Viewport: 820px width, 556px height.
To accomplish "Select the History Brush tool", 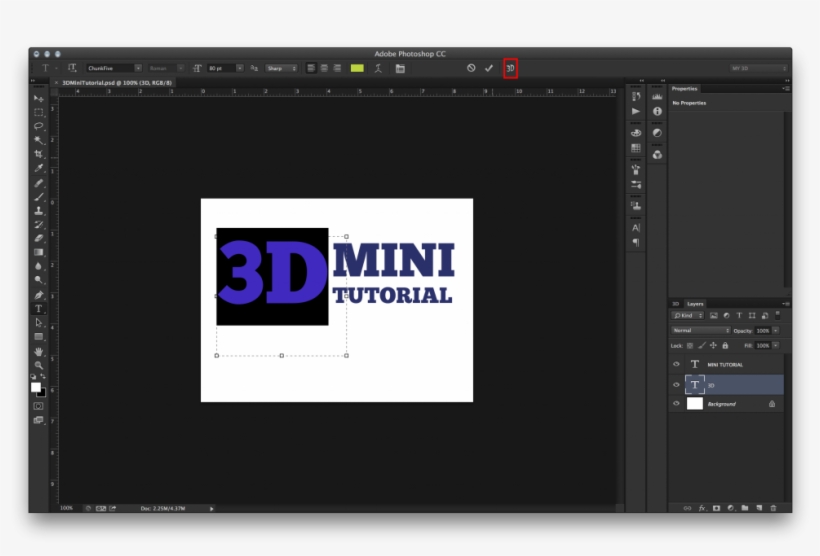I will click(38, 224).
